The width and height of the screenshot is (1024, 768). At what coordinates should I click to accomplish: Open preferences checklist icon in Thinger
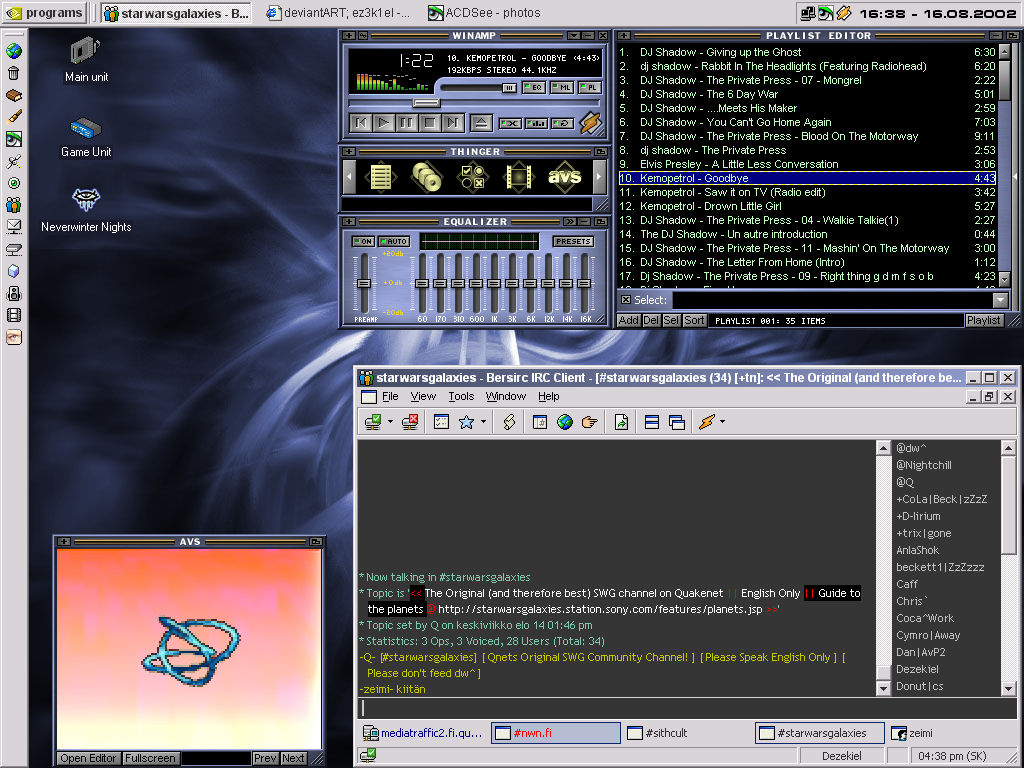(x=472, y=177)
